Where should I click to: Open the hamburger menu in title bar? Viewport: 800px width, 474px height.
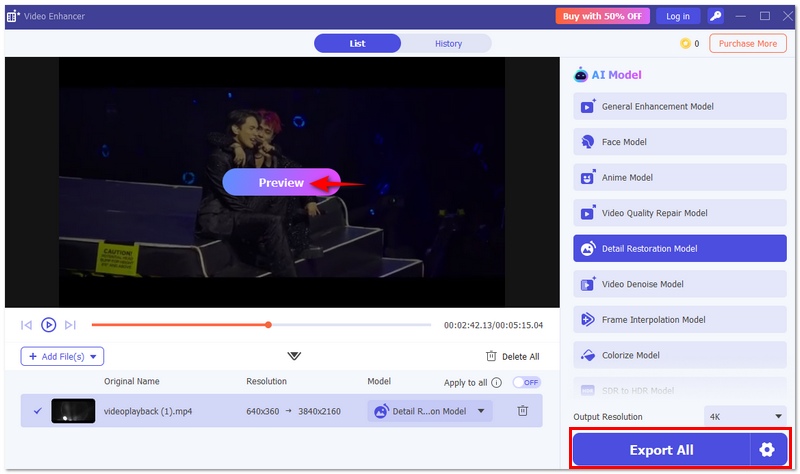pos(742,16)
